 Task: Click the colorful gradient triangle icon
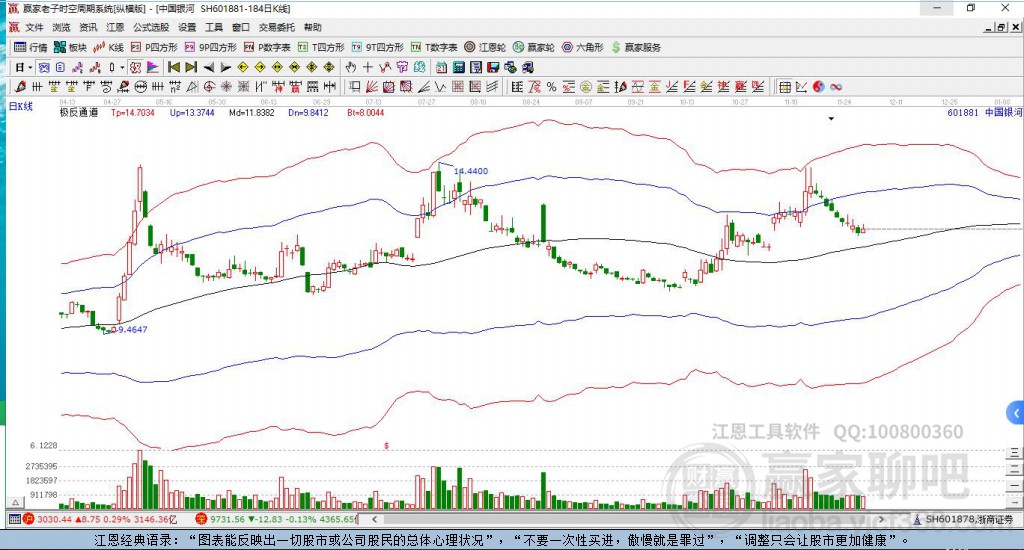[x=153, y=67]
